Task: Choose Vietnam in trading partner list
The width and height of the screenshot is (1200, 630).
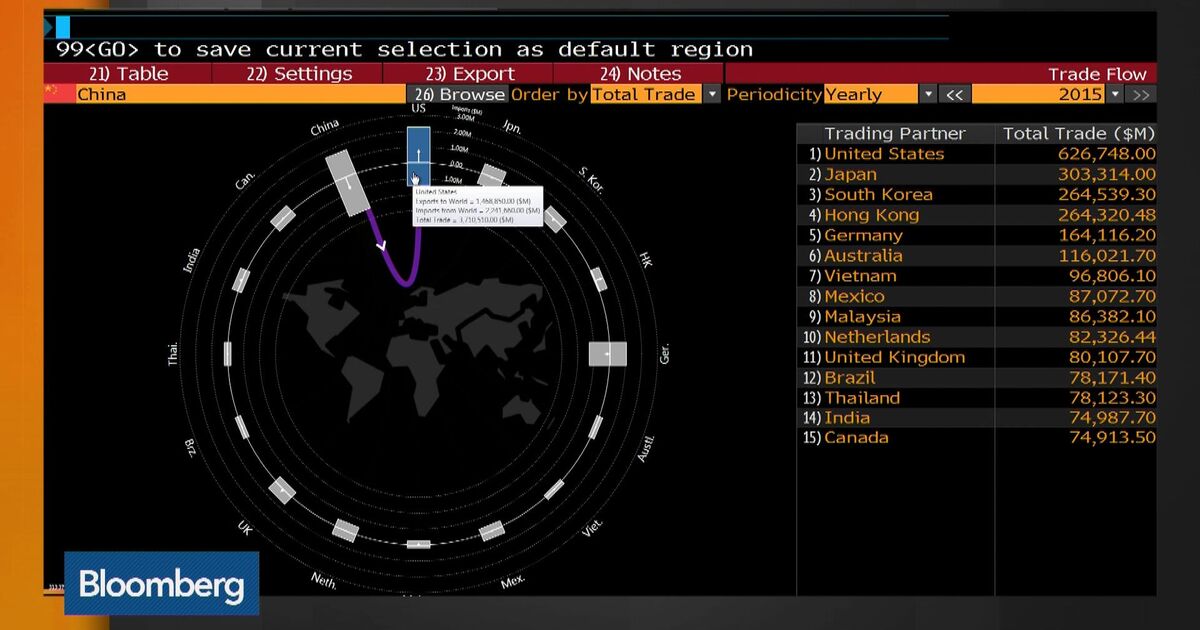Action: (860, 276)
